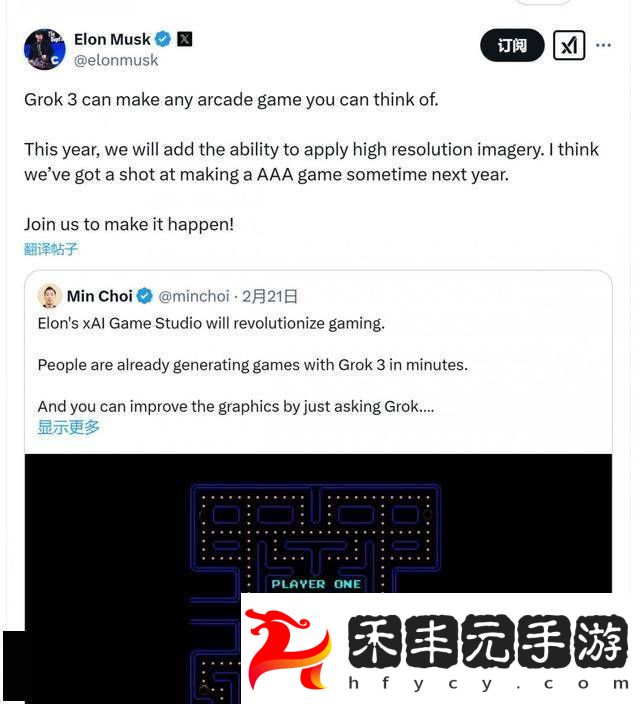
Task: Click Min Choi's verified checkmark badge
Action: [145, 296]
